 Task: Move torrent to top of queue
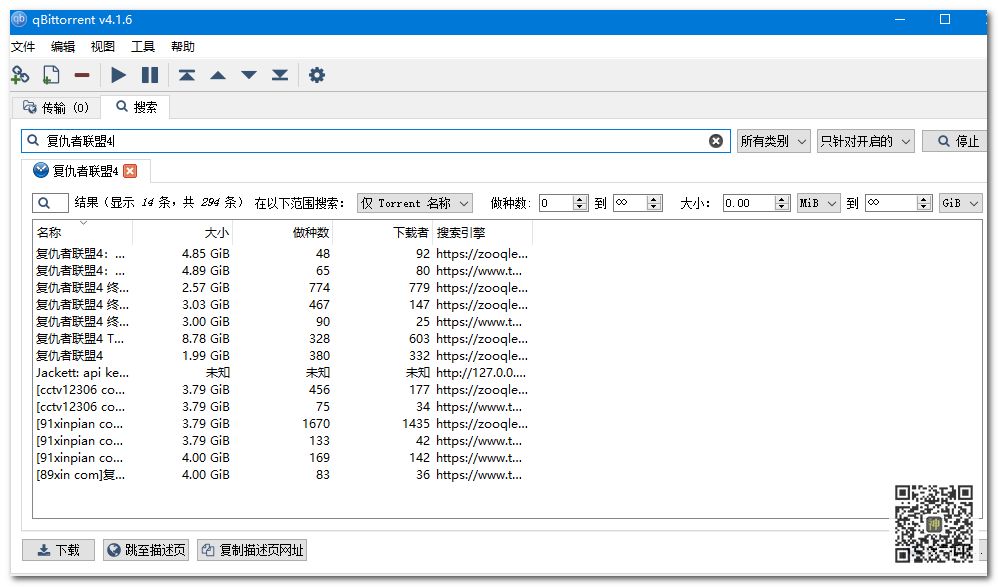coord(186,75)
